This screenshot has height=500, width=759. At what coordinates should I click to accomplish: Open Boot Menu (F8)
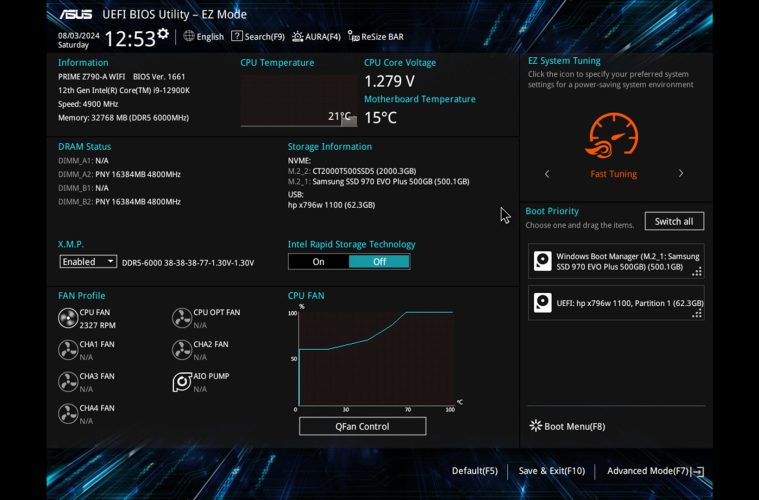pos(567,426)
